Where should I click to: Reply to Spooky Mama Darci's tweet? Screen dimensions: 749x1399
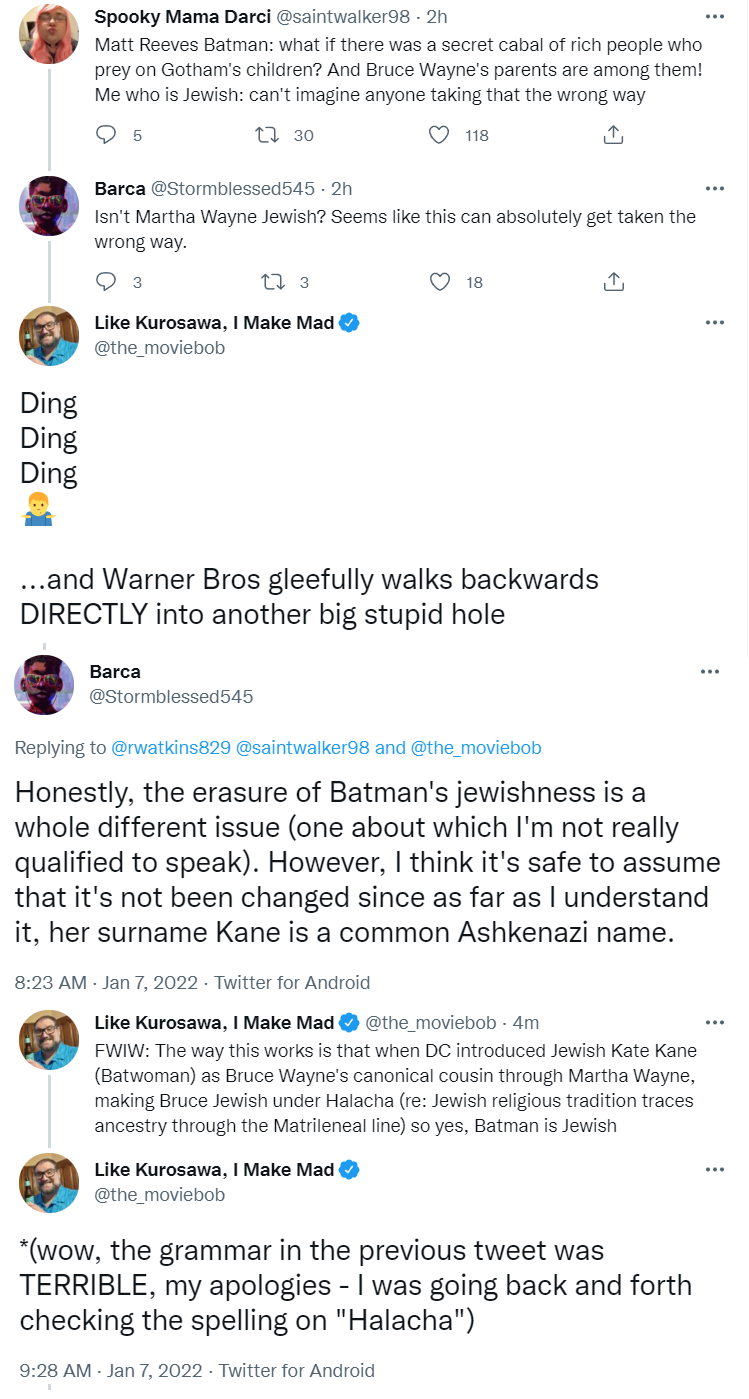tap(106, 134)
